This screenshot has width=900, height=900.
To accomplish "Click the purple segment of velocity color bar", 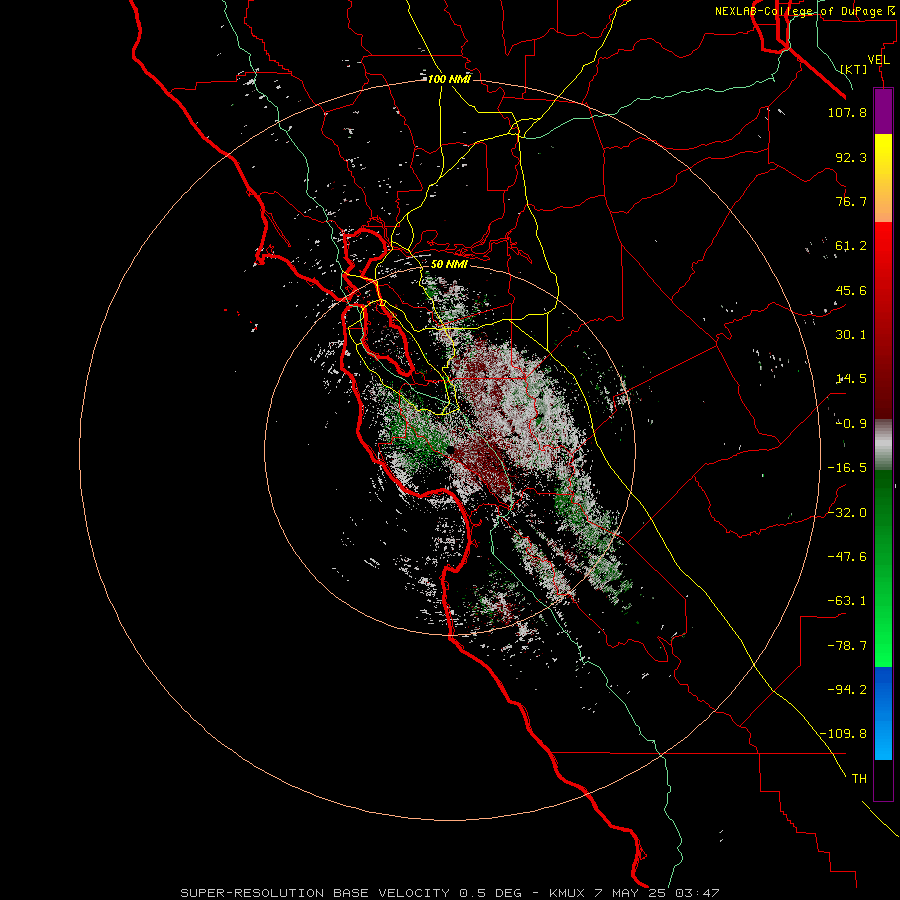I will 883,111.
